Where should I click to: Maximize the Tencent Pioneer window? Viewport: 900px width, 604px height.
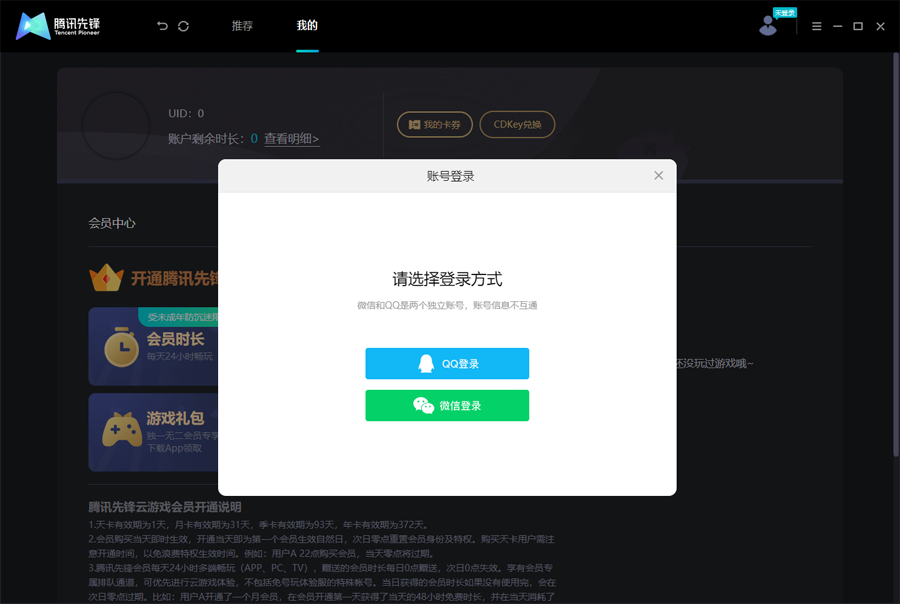coord(858,26)
